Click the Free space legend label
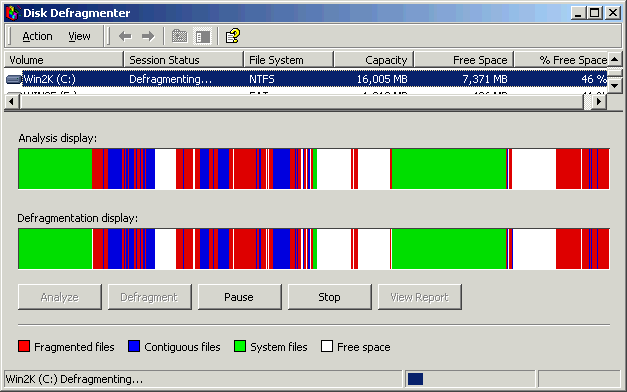Viewport: 627px width, 392px height. [363, 347]
